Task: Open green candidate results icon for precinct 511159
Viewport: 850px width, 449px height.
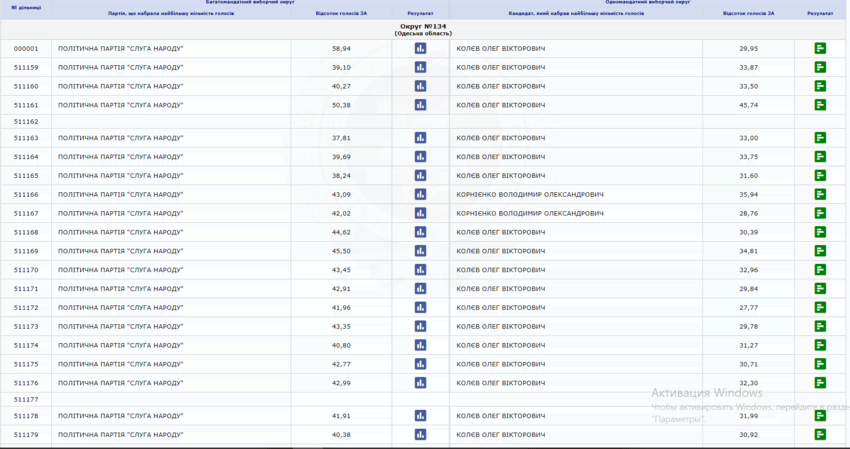Action: pyautogui.click(x=820, y=67)
